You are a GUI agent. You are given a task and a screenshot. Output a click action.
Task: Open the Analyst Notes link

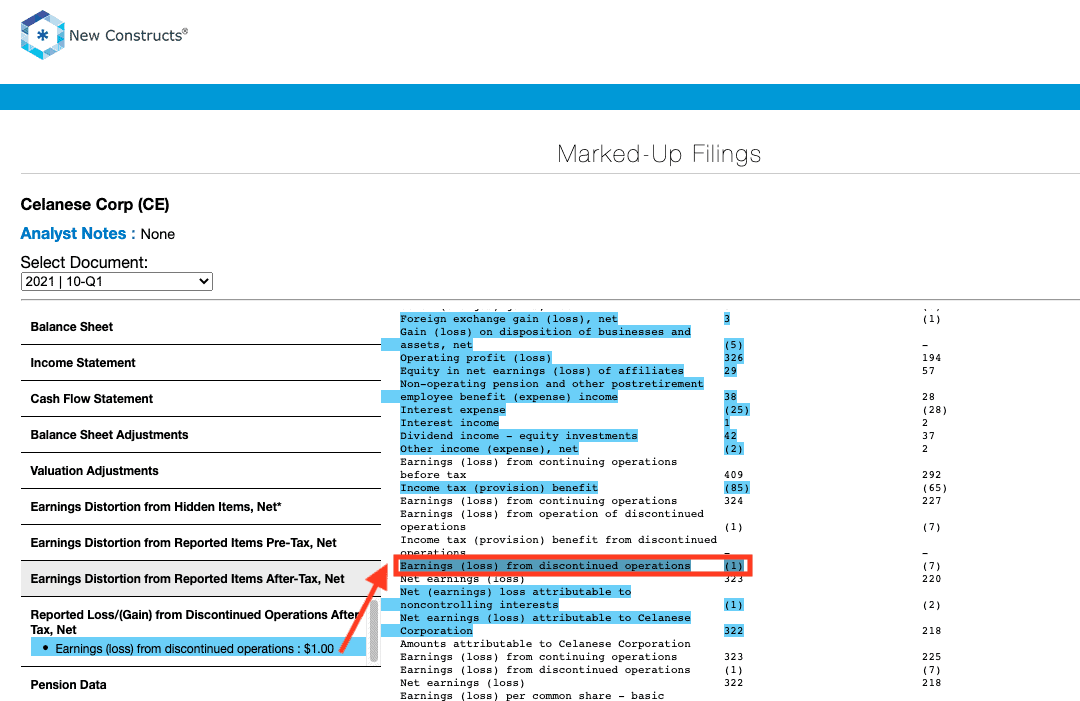coord(78,233)
